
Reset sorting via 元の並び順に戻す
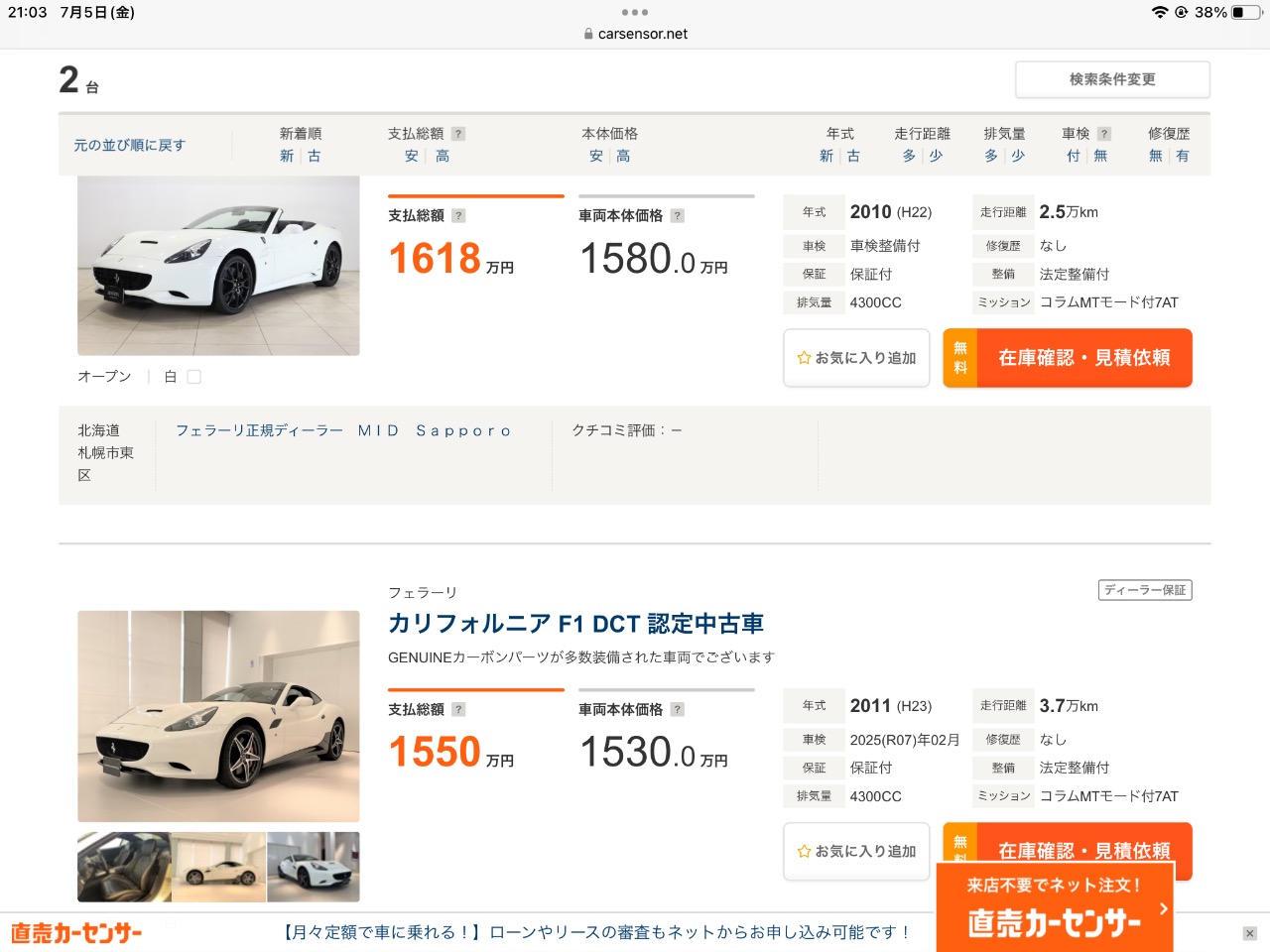pyautogui.click(x=129, y=145)
